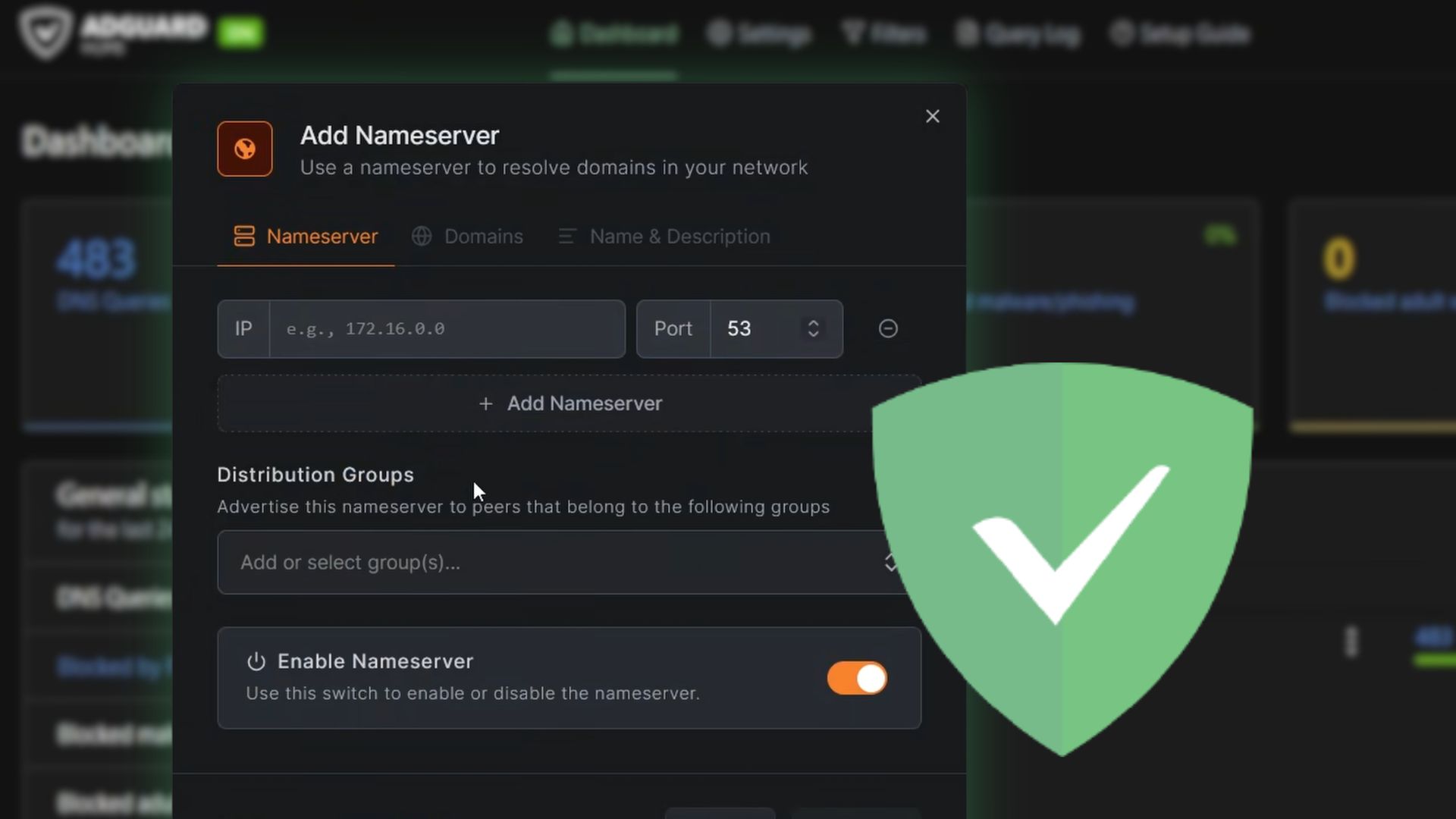Open the Domains tab

(467, 237)
